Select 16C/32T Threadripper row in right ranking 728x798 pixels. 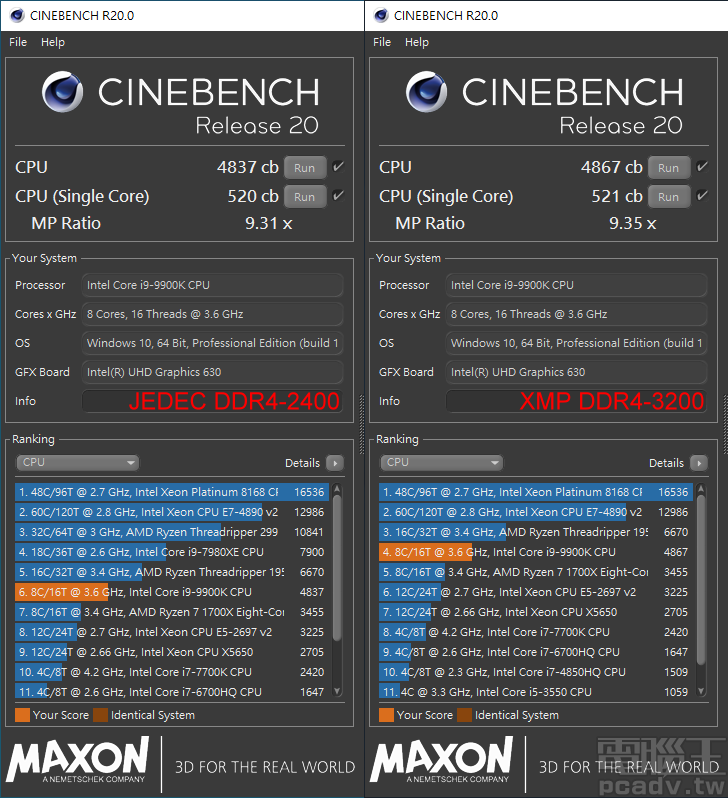[536, 532]
